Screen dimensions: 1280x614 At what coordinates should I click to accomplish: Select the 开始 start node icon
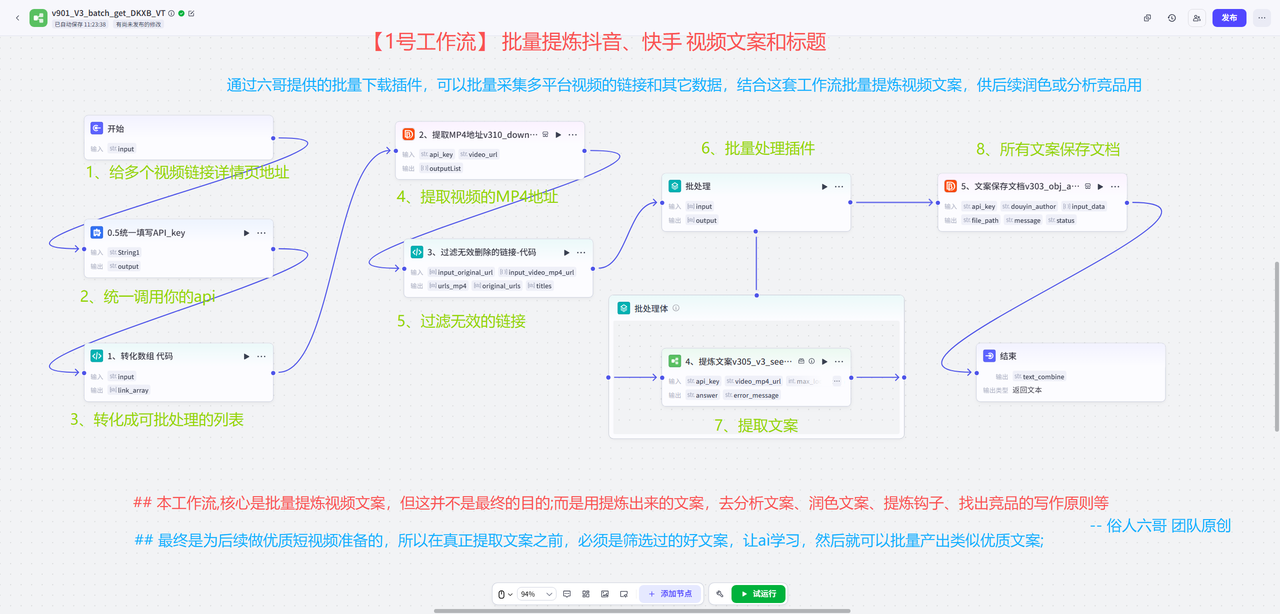point(97,129)
